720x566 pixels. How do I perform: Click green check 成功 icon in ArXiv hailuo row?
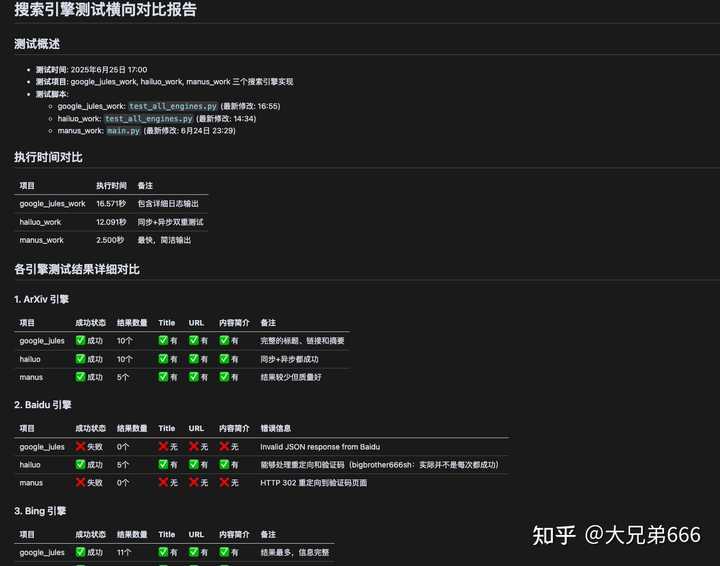(80, 359)
